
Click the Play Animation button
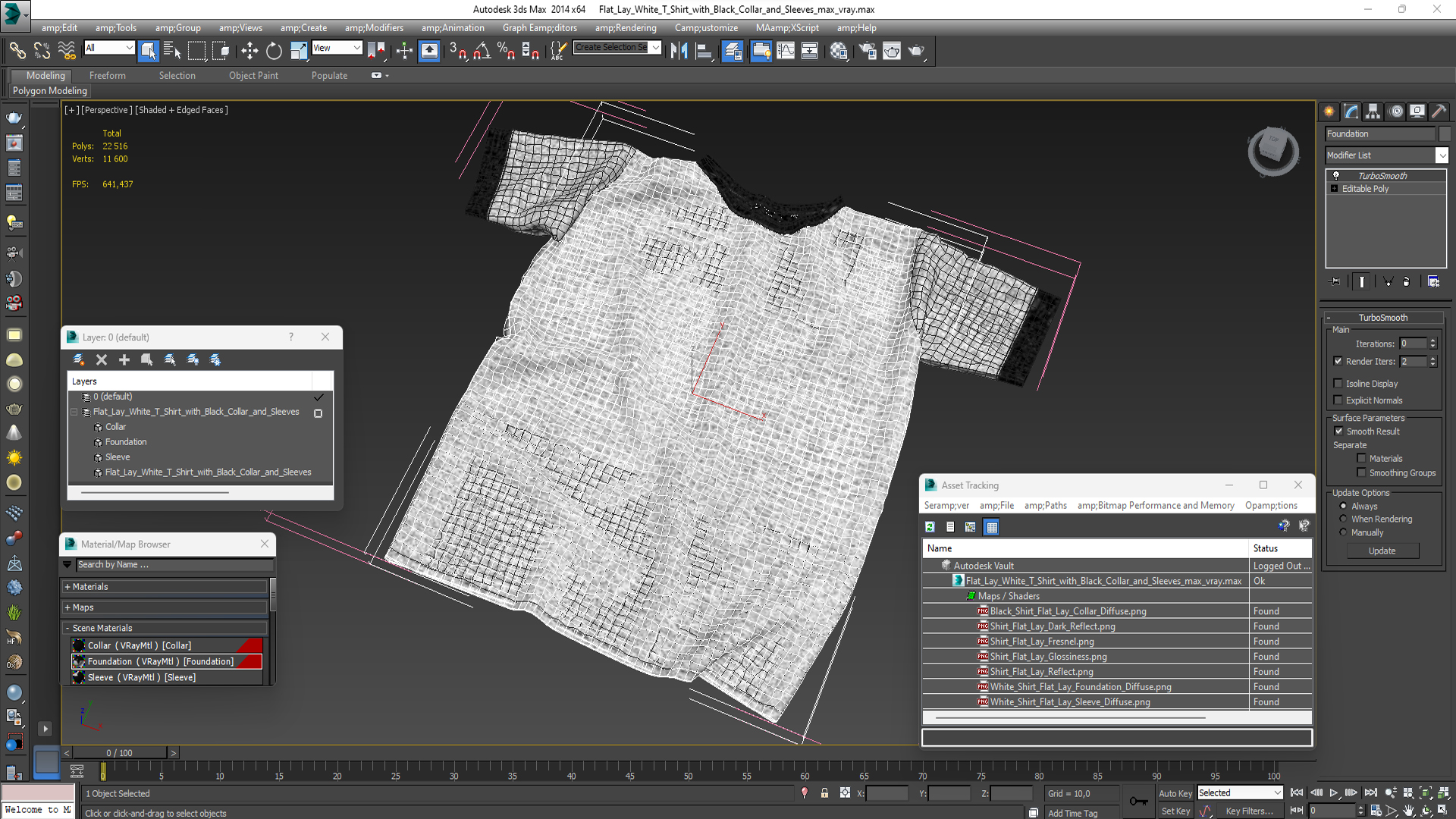pos(1333,792)
